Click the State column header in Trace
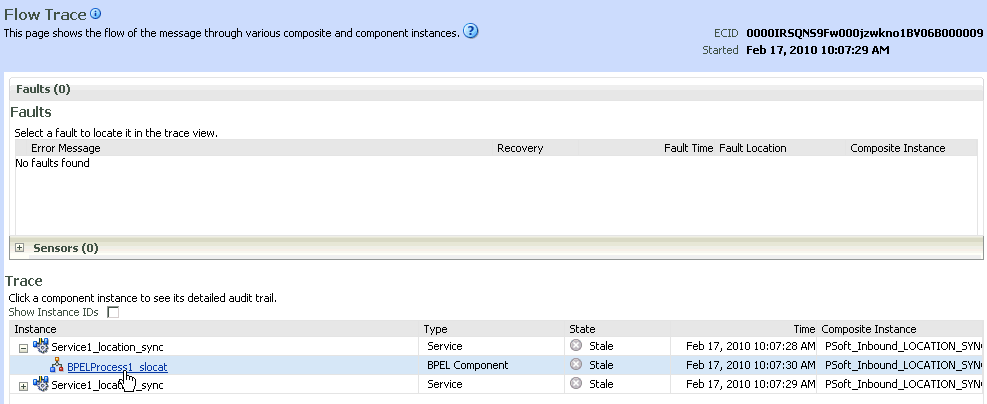The image size is (987, 404). (x=582, y=329)
